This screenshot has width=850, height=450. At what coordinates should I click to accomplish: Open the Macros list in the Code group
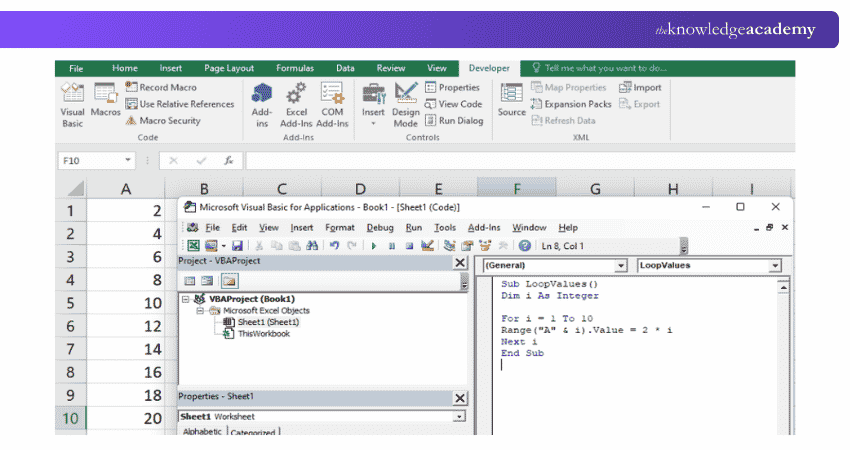tap(105, 99)
